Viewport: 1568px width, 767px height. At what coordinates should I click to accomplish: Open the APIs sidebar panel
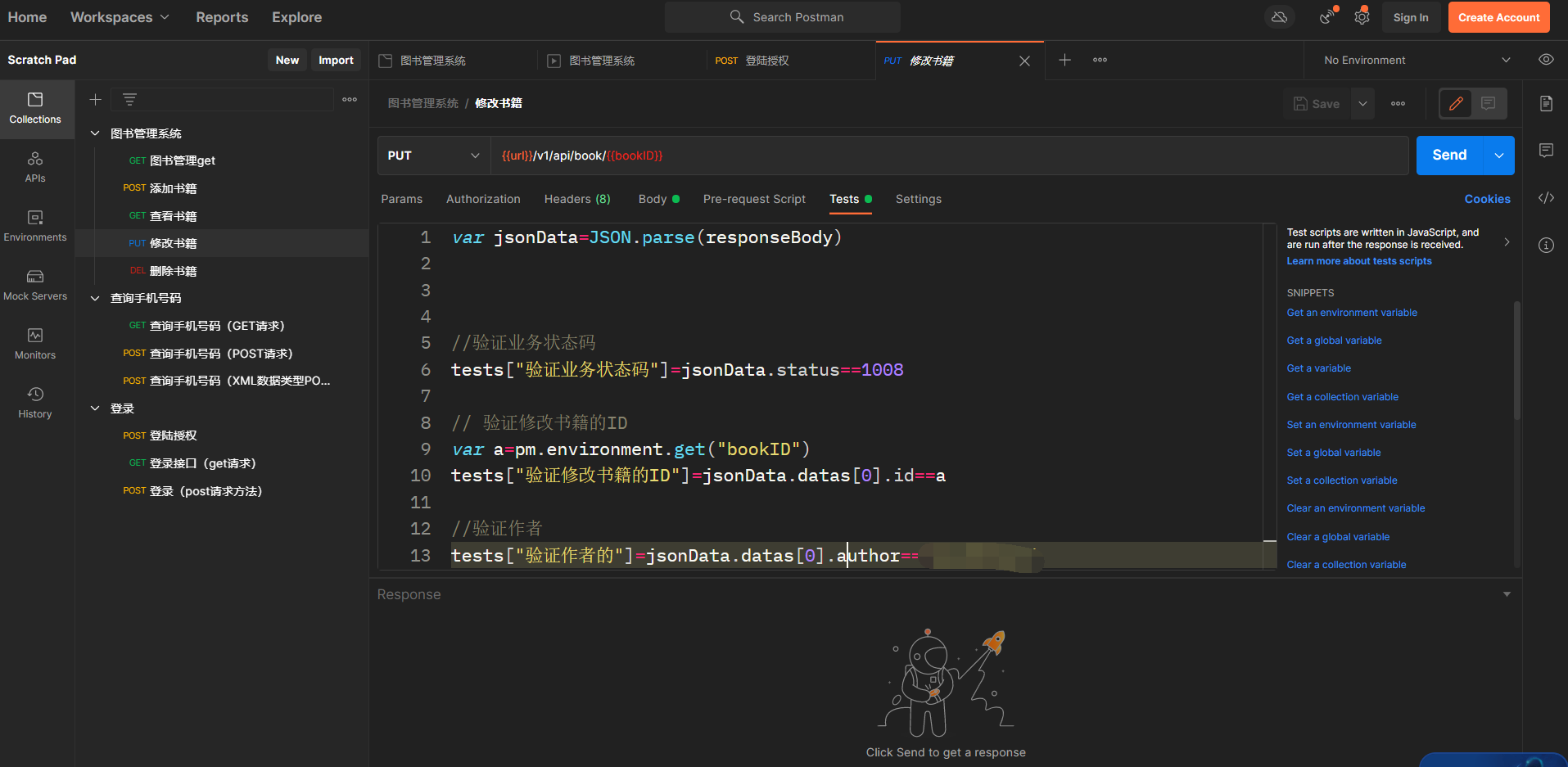click(35, 168)
